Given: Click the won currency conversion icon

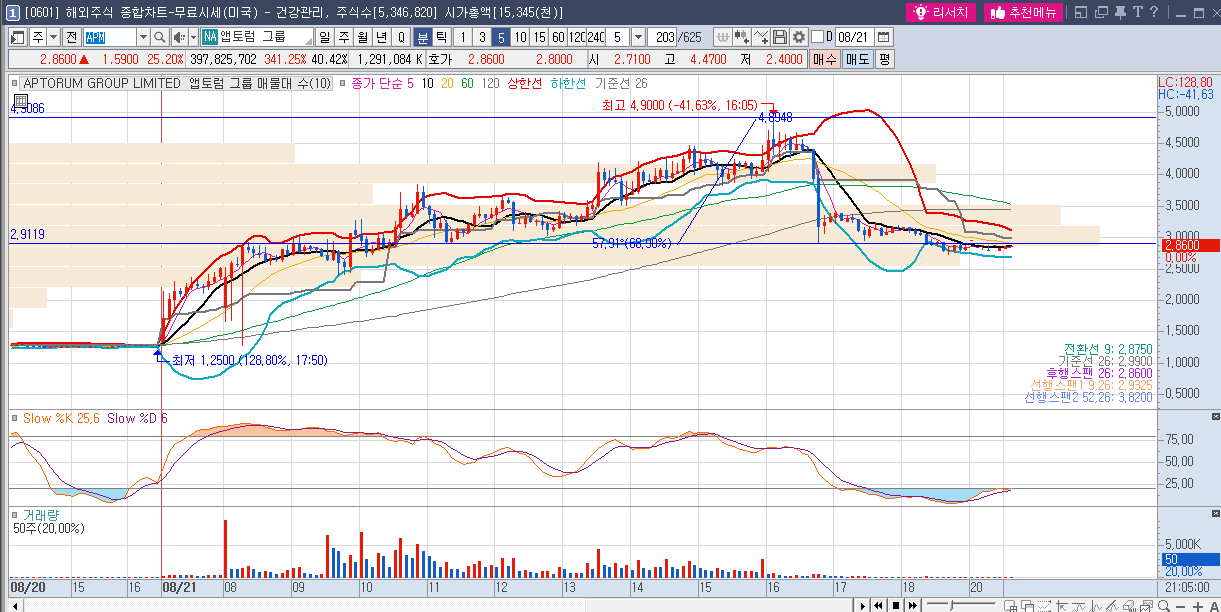Looking at the screenshot, I should tap(723, 37).
